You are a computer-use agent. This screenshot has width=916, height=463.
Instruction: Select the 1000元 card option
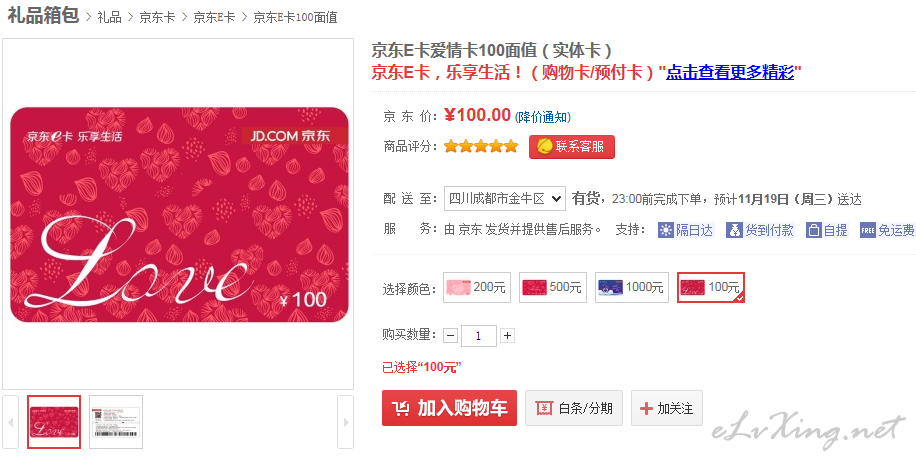[x=632, y=288]
